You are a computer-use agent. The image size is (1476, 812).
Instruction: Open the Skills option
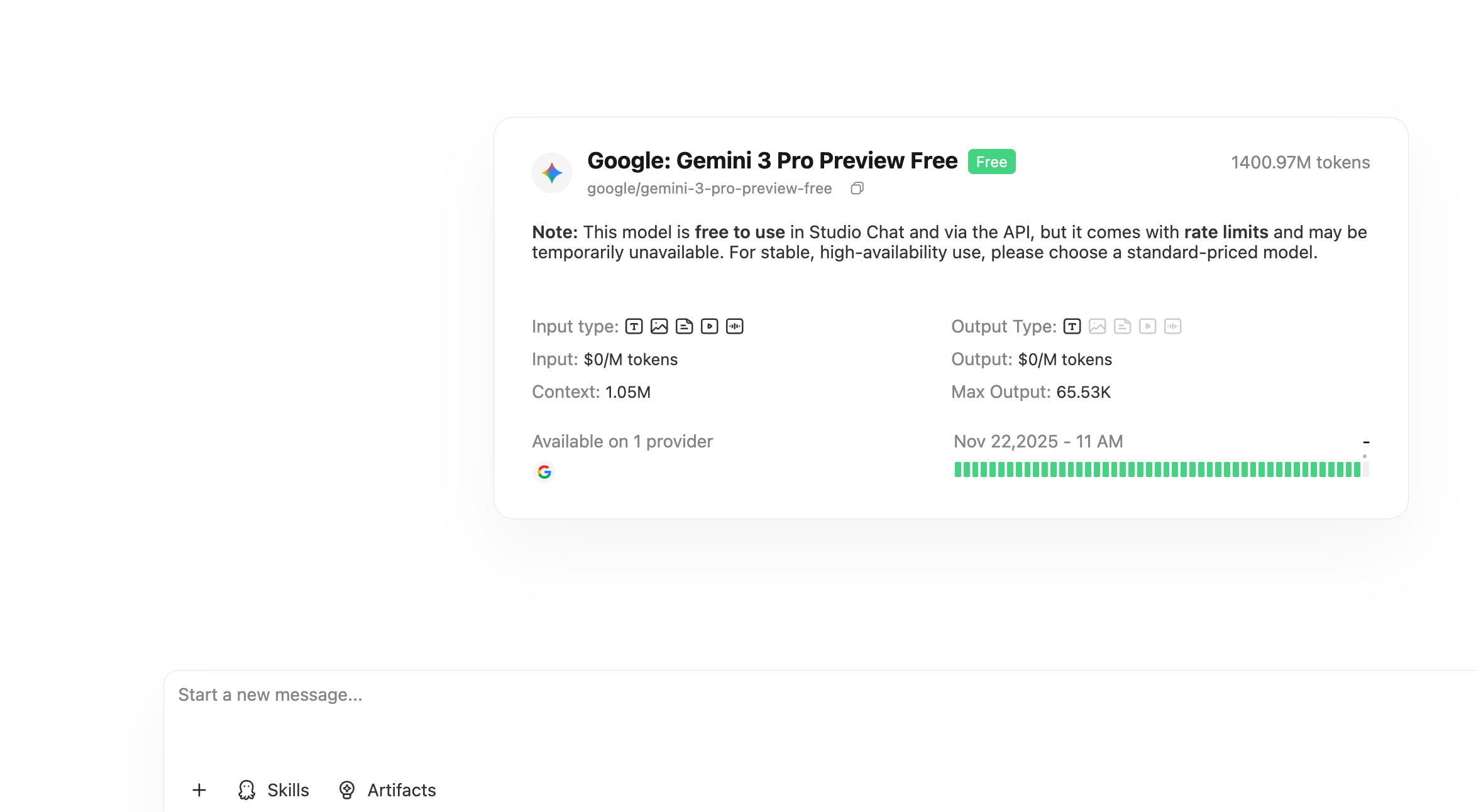click(x=274, y=790)
